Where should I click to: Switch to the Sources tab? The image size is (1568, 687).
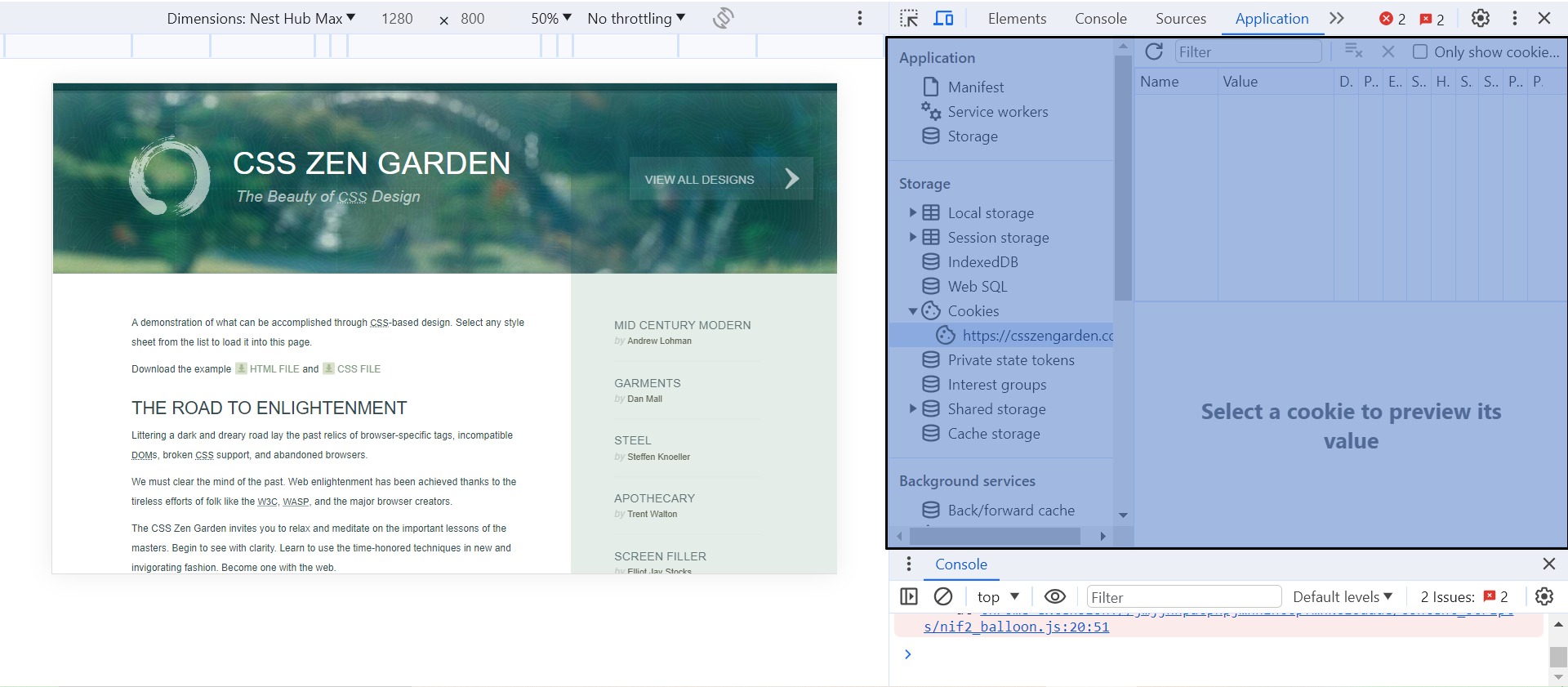(x=1181, y=18)
